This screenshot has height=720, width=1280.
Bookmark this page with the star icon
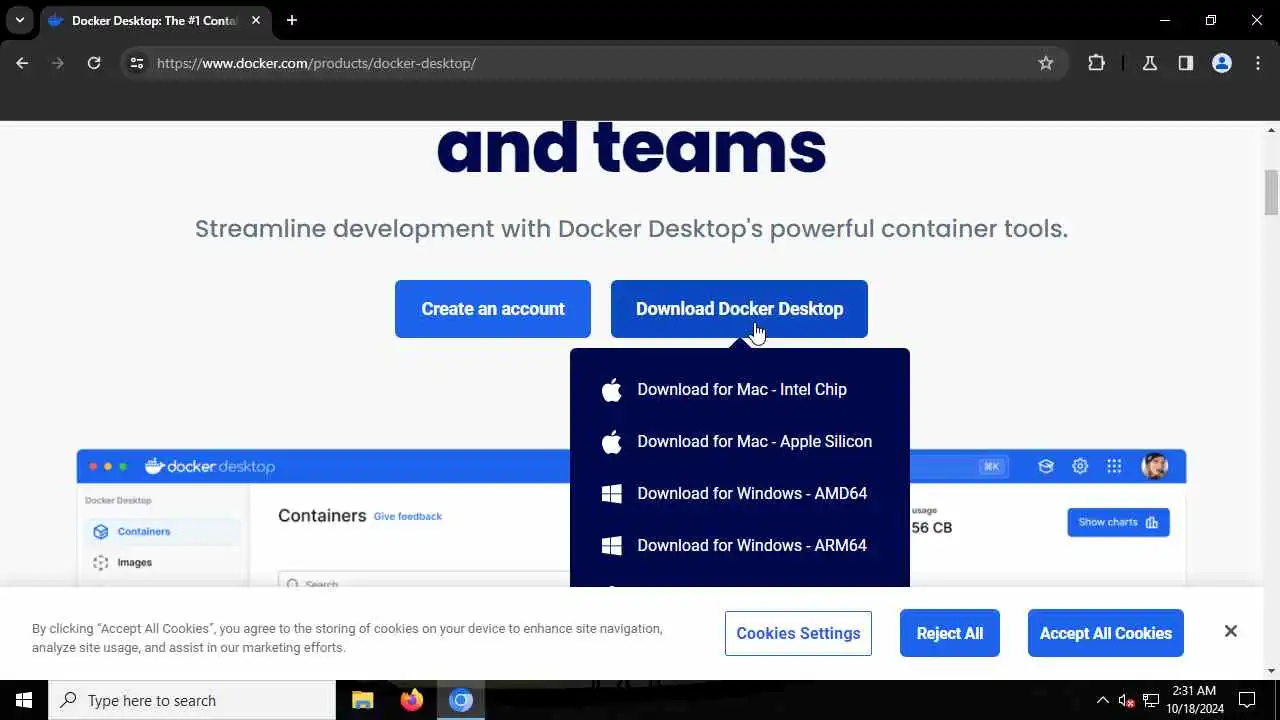(1046, 63)
